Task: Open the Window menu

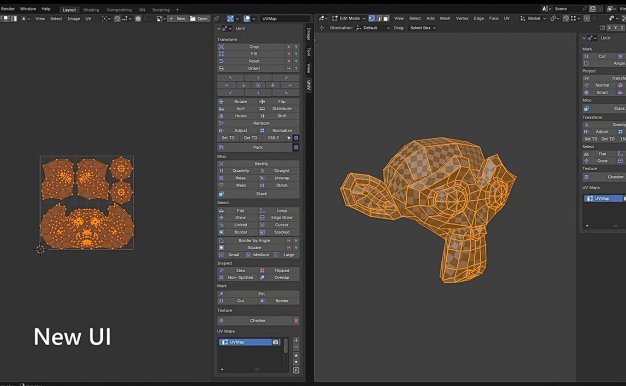Action: pos(28,9)
